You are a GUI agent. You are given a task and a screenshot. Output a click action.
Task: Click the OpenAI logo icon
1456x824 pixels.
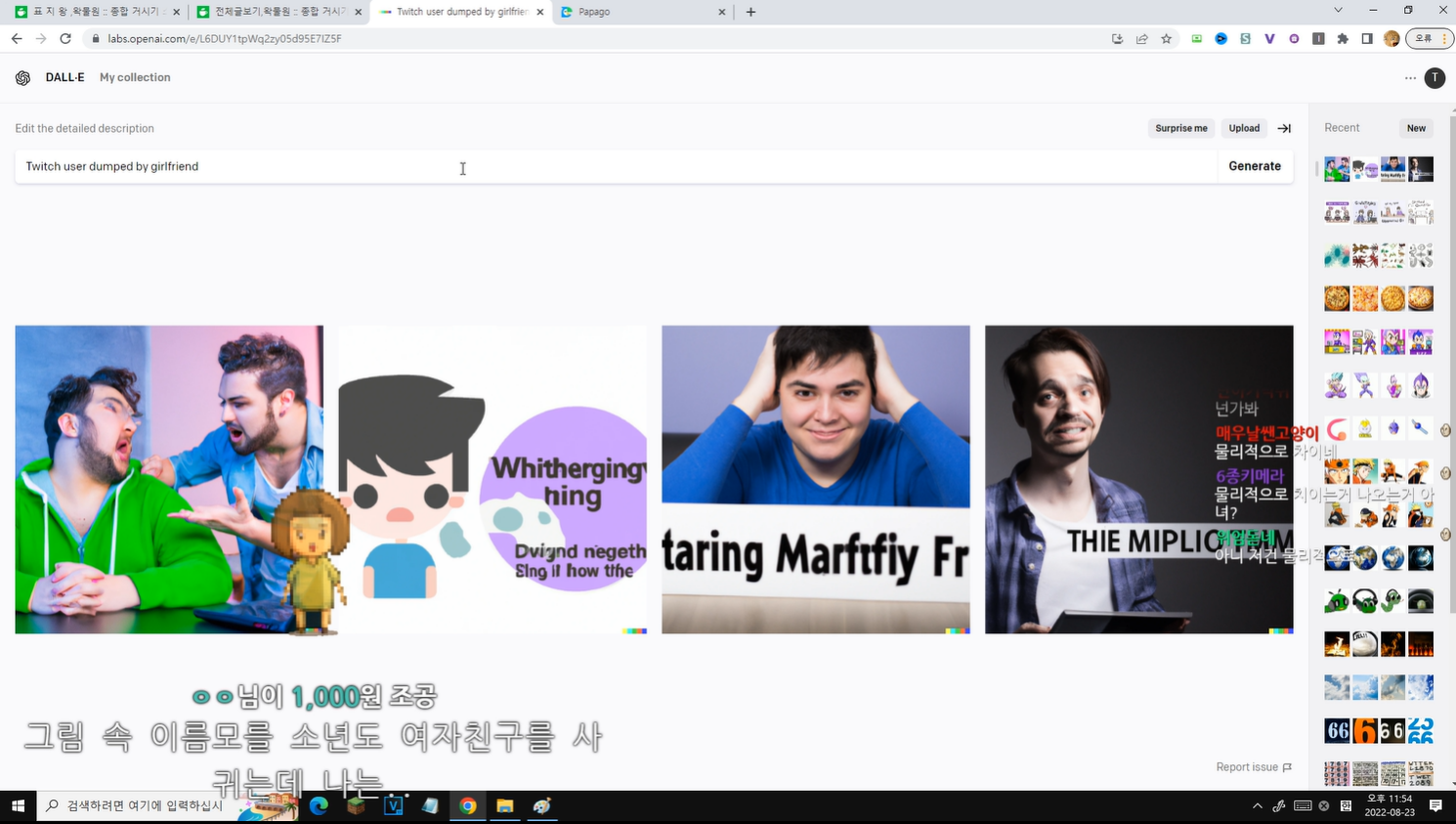23,78
